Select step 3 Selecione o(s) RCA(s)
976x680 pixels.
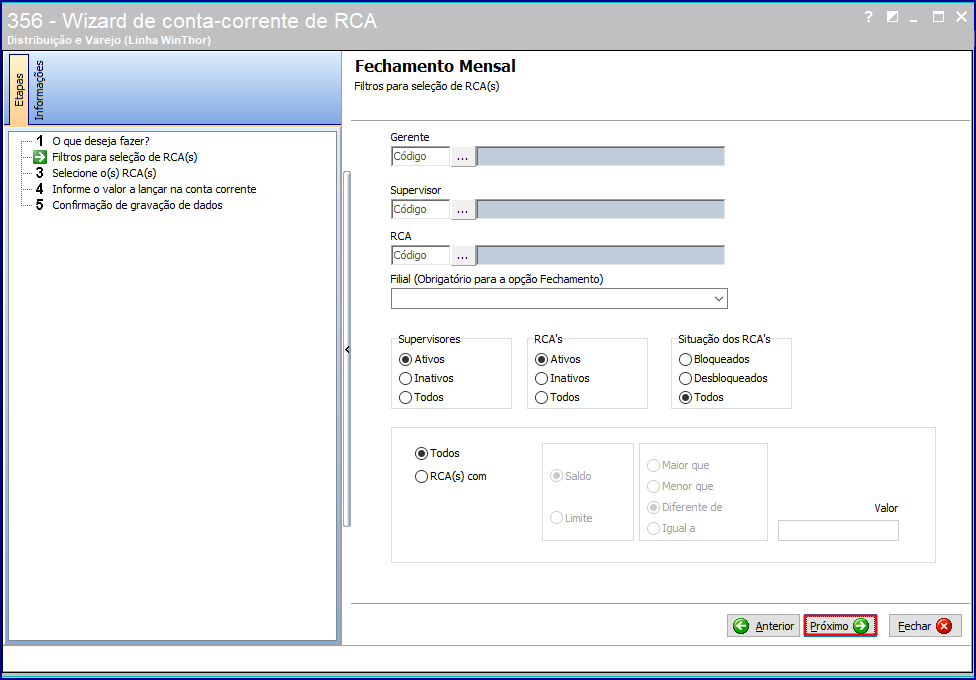(x=104, y=173)
